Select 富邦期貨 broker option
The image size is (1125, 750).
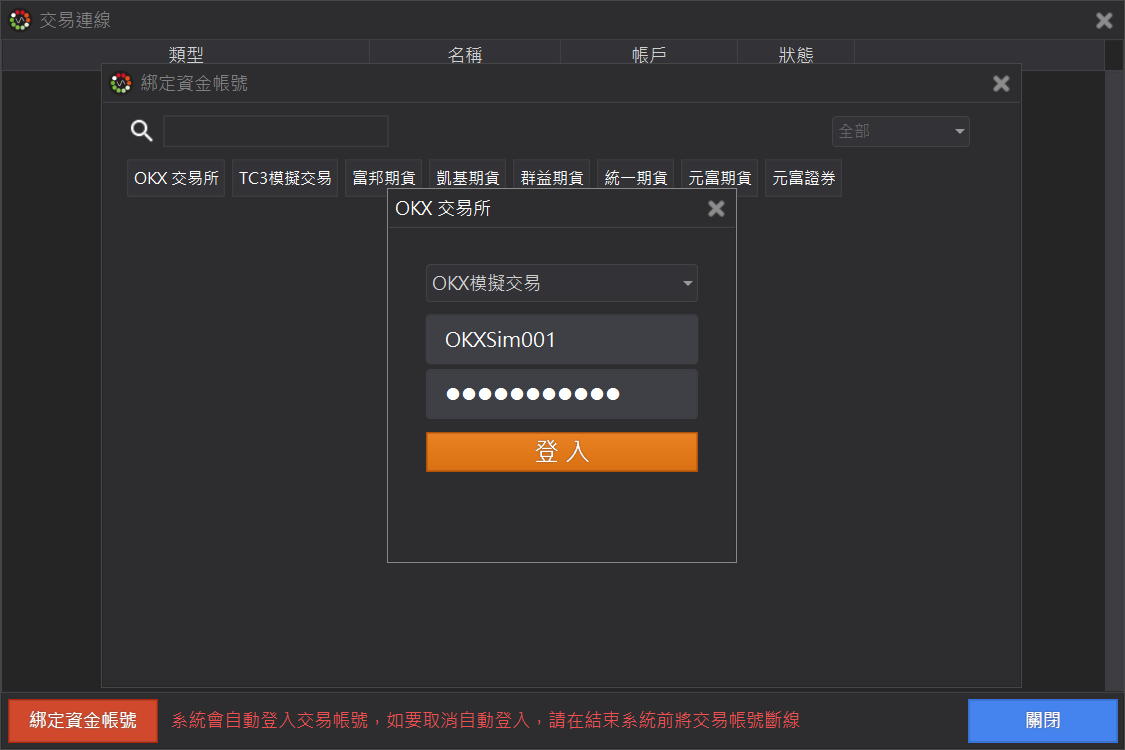(384, 178)
